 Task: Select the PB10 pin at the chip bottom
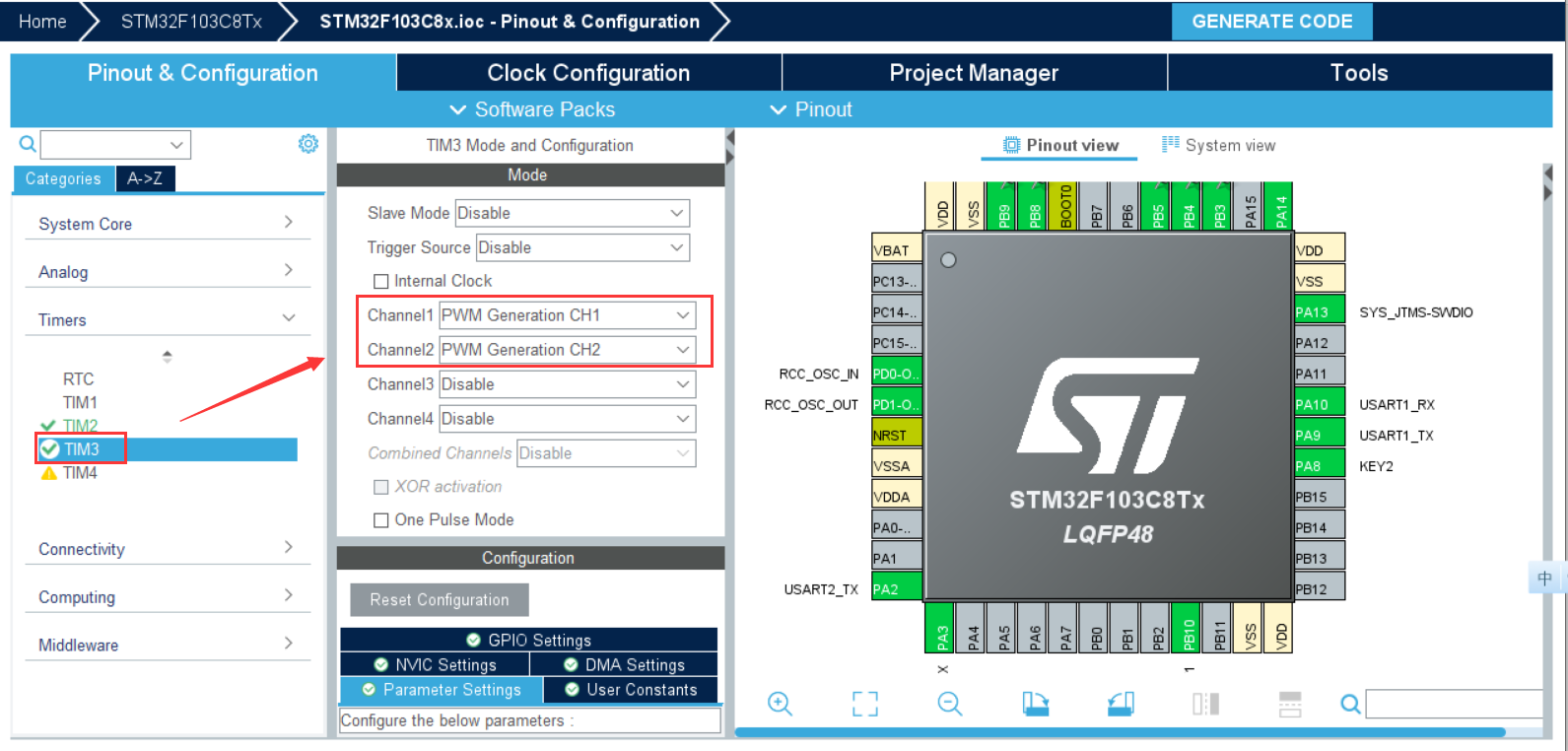point(1188,628)
